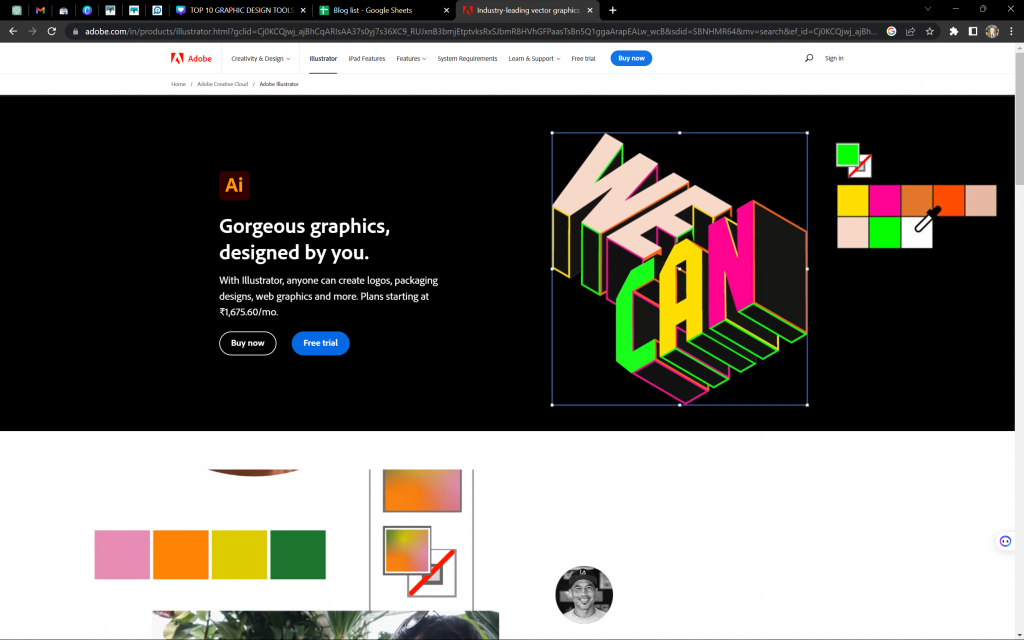Click the share page icon in address bar
Screen dimensions: 1024x640
tap(911, 31)
